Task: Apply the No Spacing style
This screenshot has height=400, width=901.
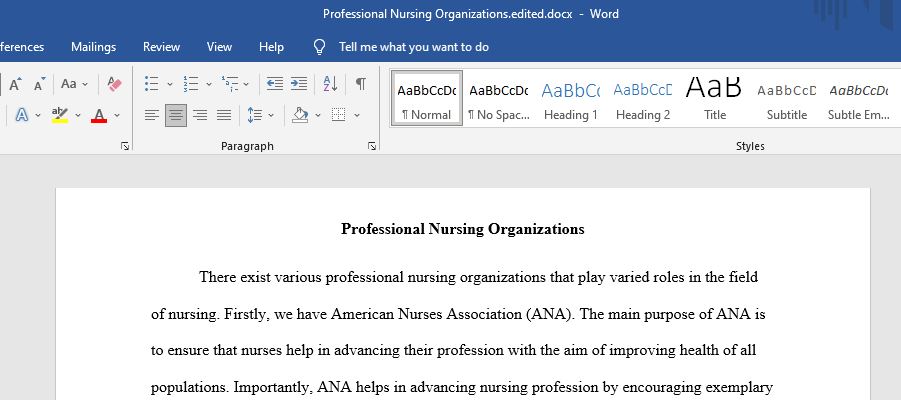Action: [x=498, y=98]
